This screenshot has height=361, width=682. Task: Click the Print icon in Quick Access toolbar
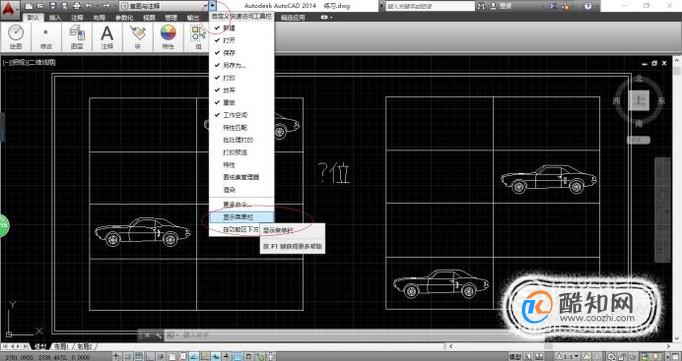pos(77,6)
